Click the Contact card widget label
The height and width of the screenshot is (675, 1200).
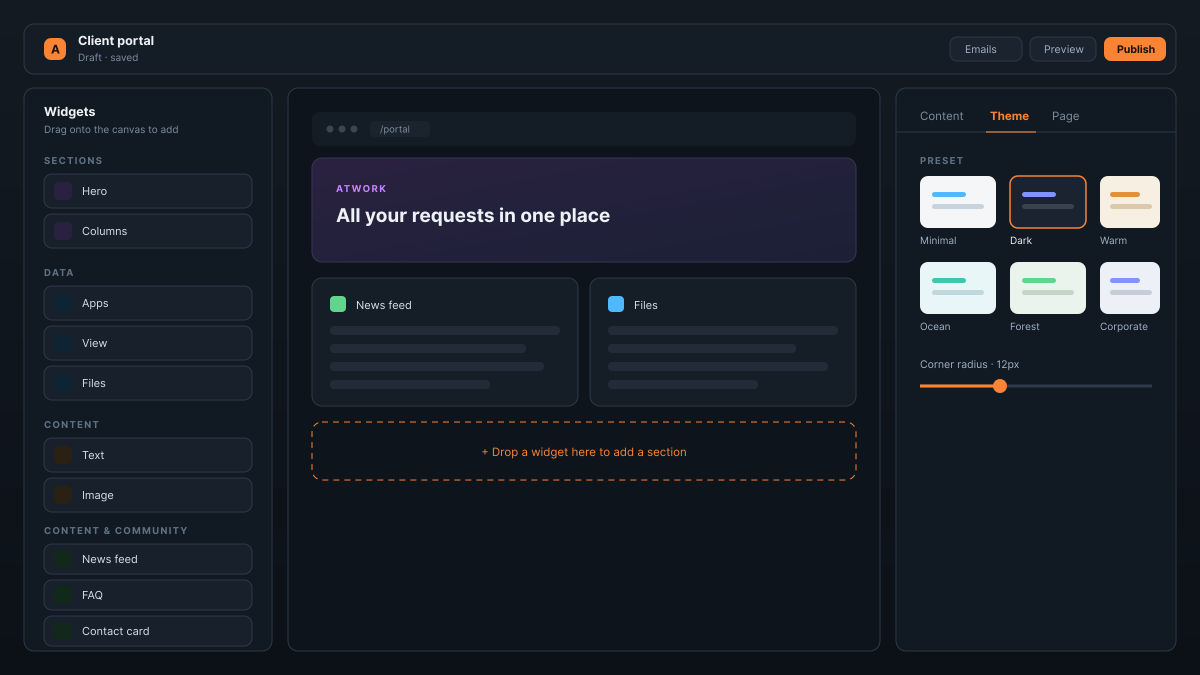[x=116, y=631]
